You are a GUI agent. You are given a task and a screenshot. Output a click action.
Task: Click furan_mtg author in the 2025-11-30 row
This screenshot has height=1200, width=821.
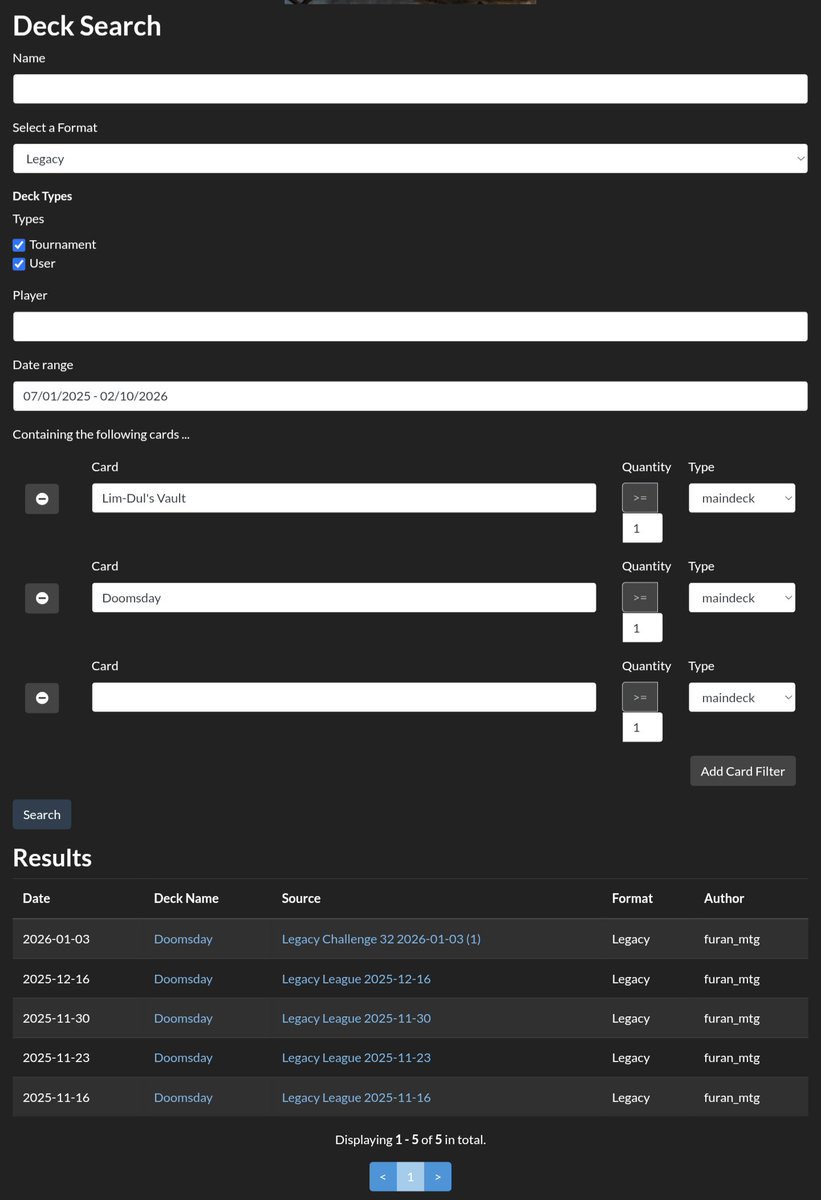(x=732, y=1018)
